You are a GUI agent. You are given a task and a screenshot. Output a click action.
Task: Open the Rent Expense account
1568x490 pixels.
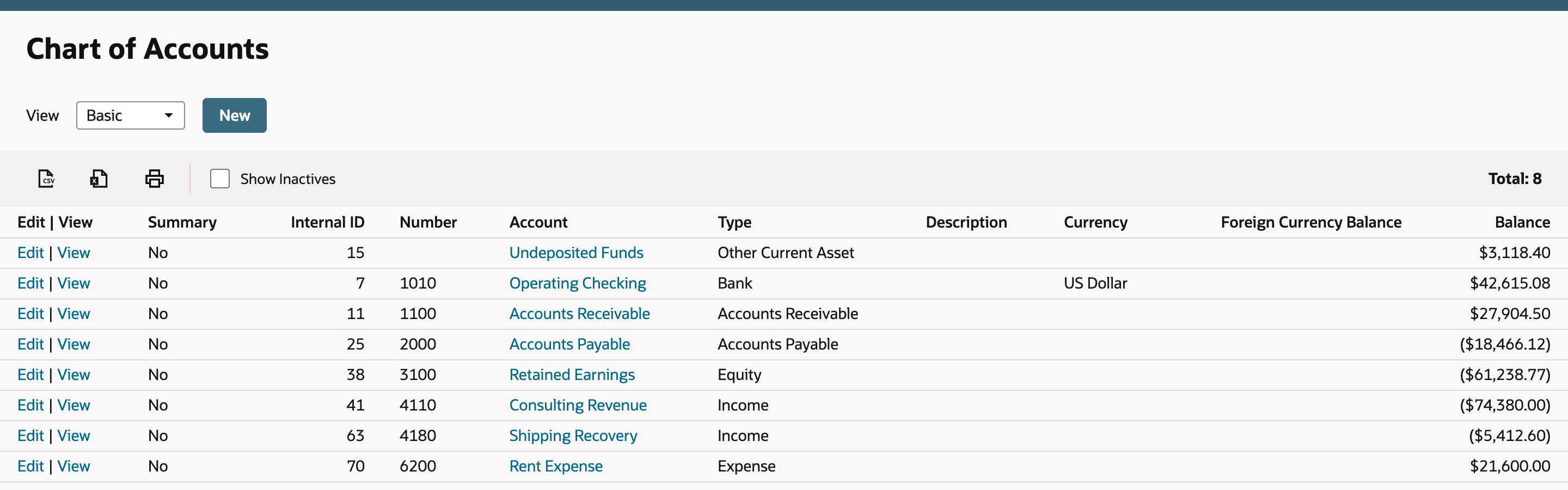[x=556, y=465]
